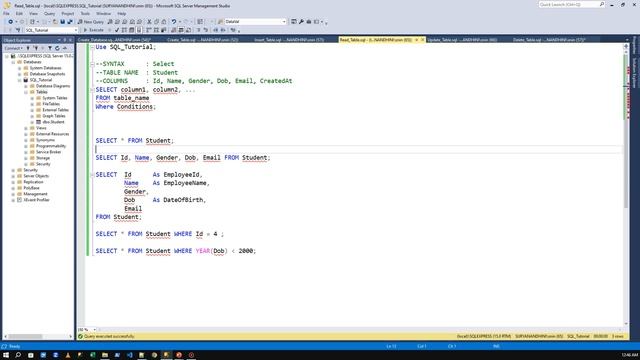Collapse the SQL_Tutorial database node
The height and width of the screenshot is (360, 640).
tap(20, 80)
